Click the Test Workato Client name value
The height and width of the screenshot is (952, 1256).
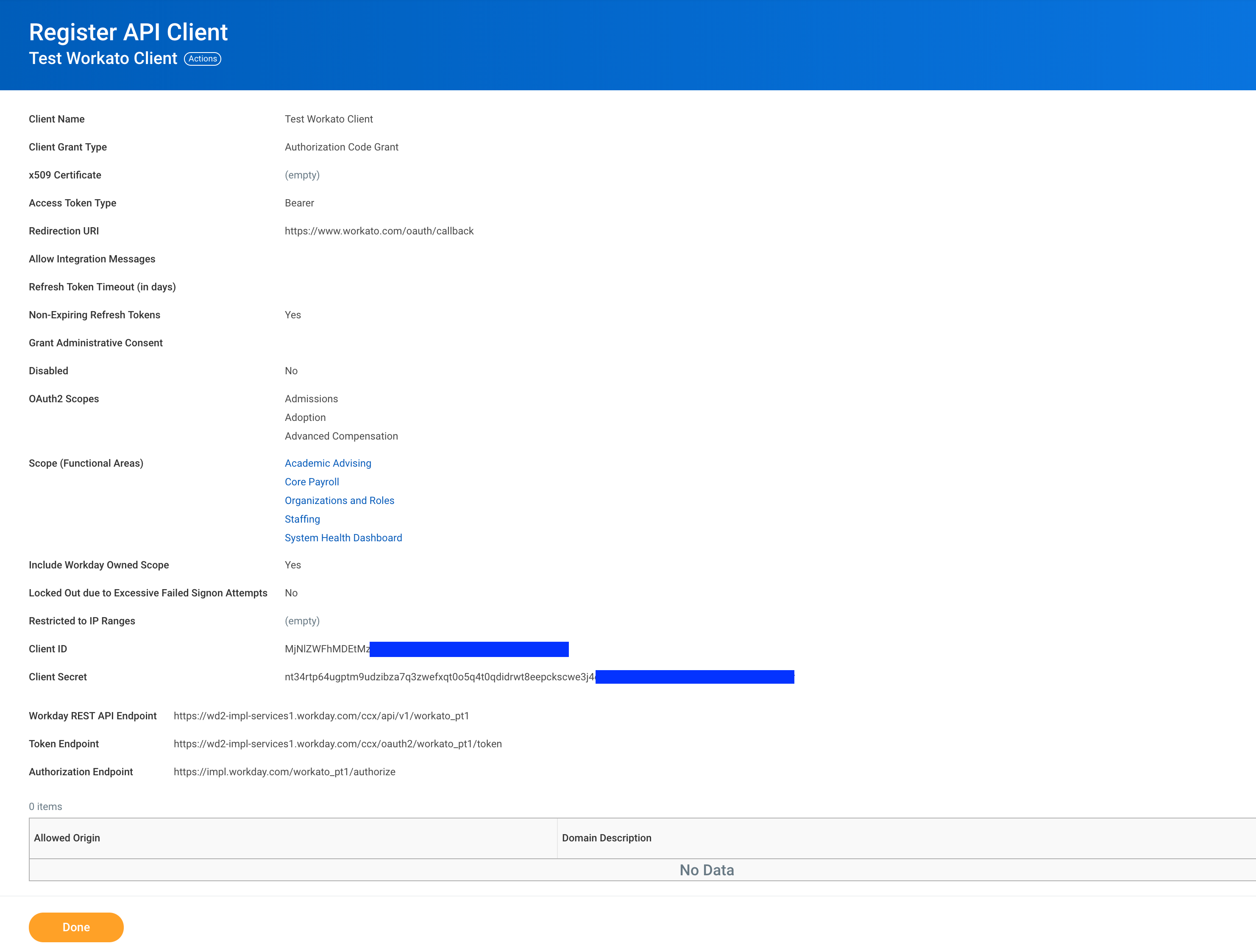(x=329, y=119)
